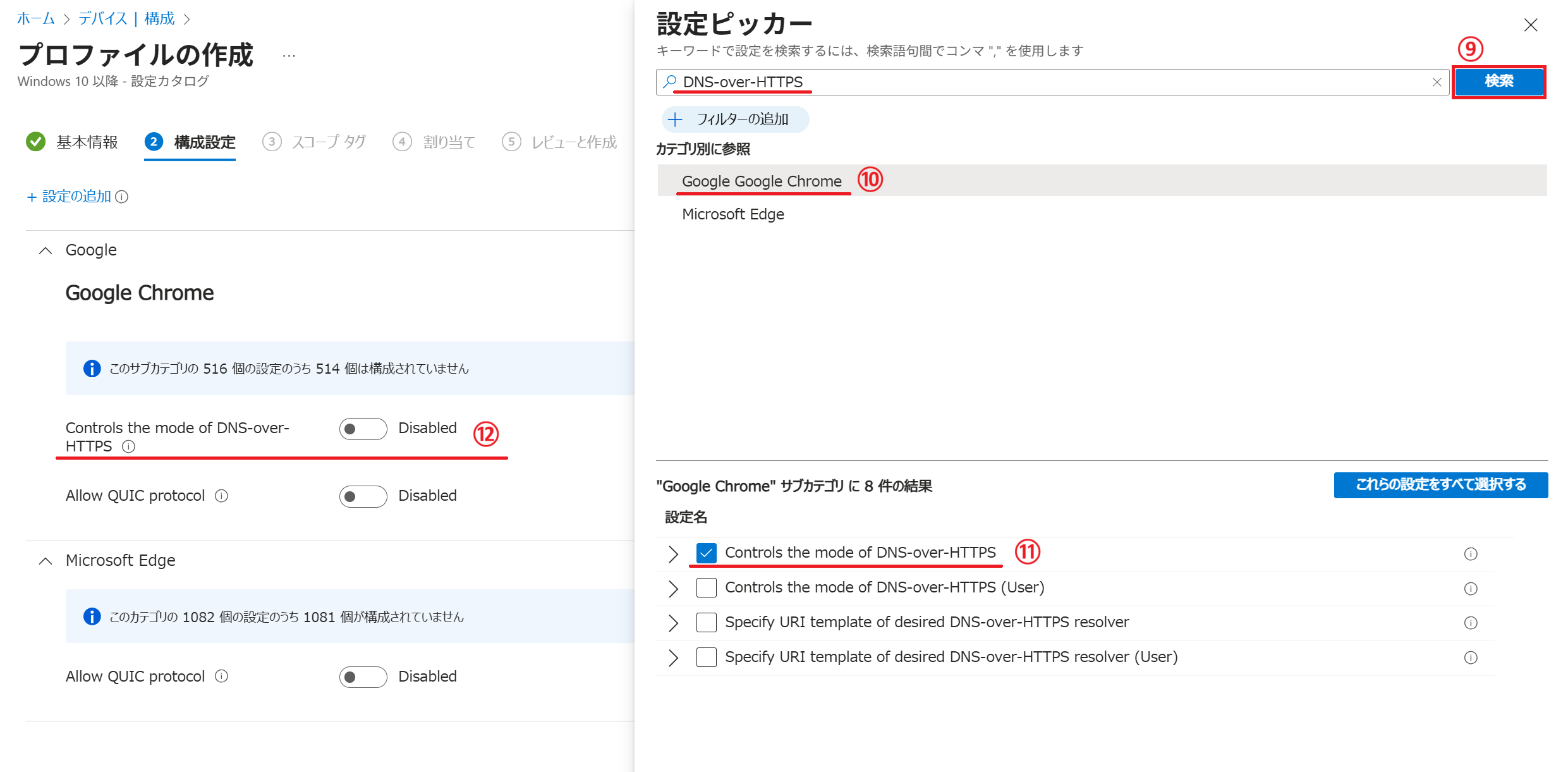1568x772 pixels.
Task: Click info icon beside Controls the mode of DNS-over-HTTPS result
Action: click(x=1470, y=554)
